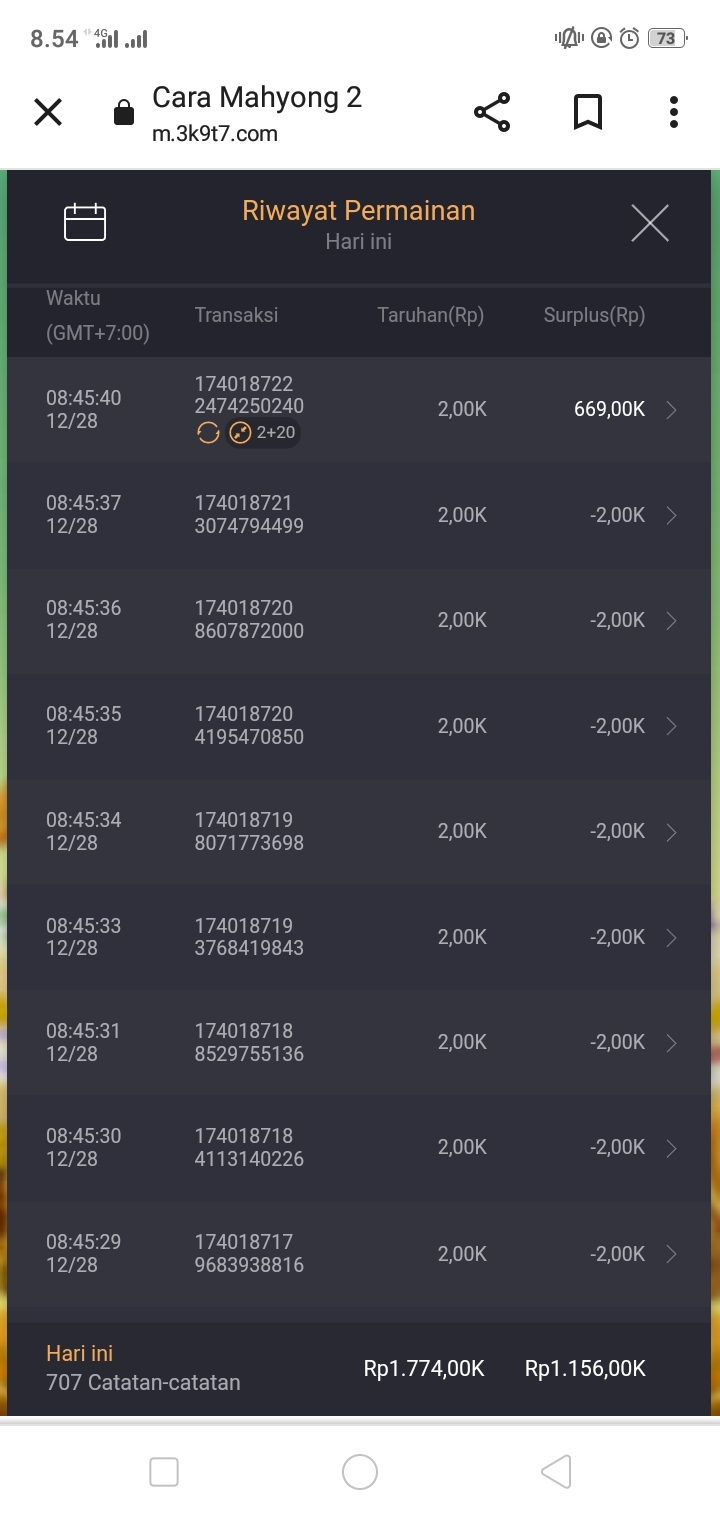Open transaction 174018719 3768419843 entry

click(x=249, y=937)
